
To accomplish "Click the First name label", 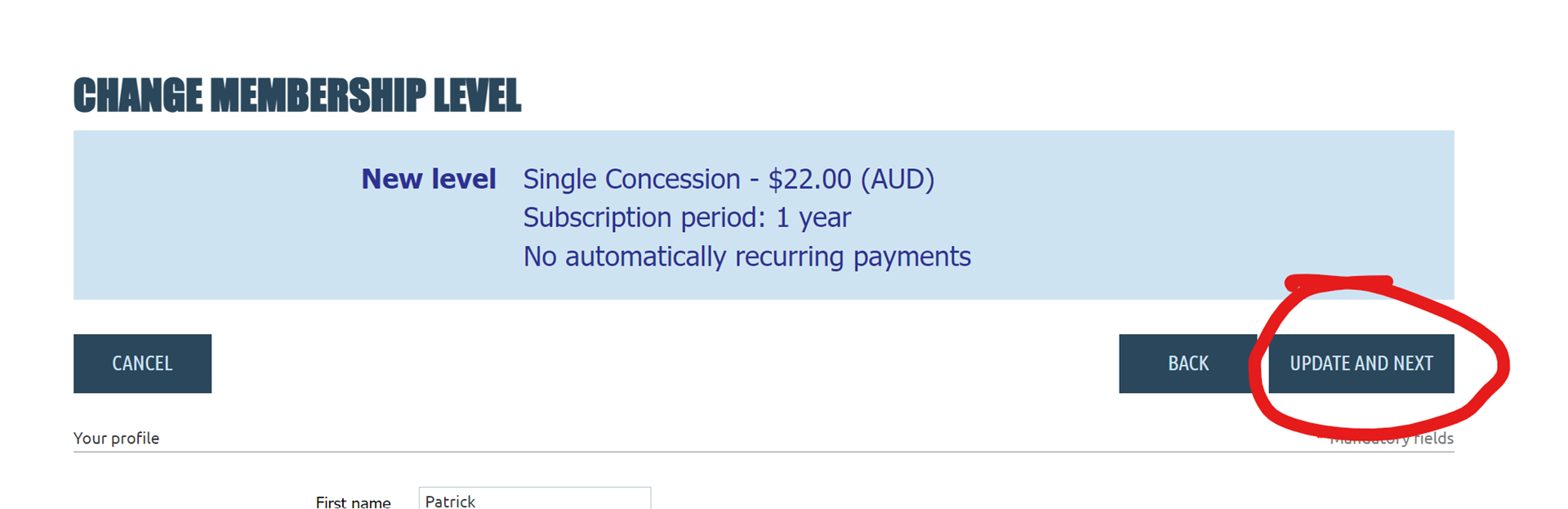I will pyautogui.click(x=353, y=502).
